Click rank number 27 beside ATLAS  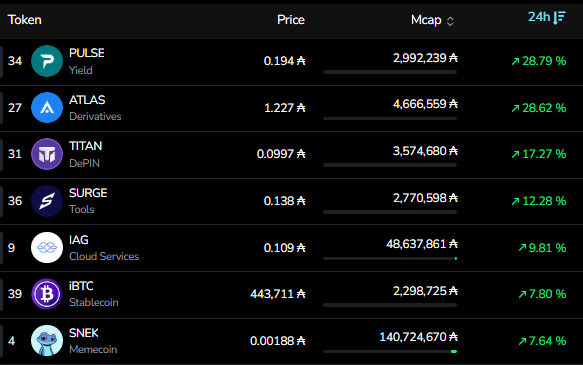click(x=15, y=108)
